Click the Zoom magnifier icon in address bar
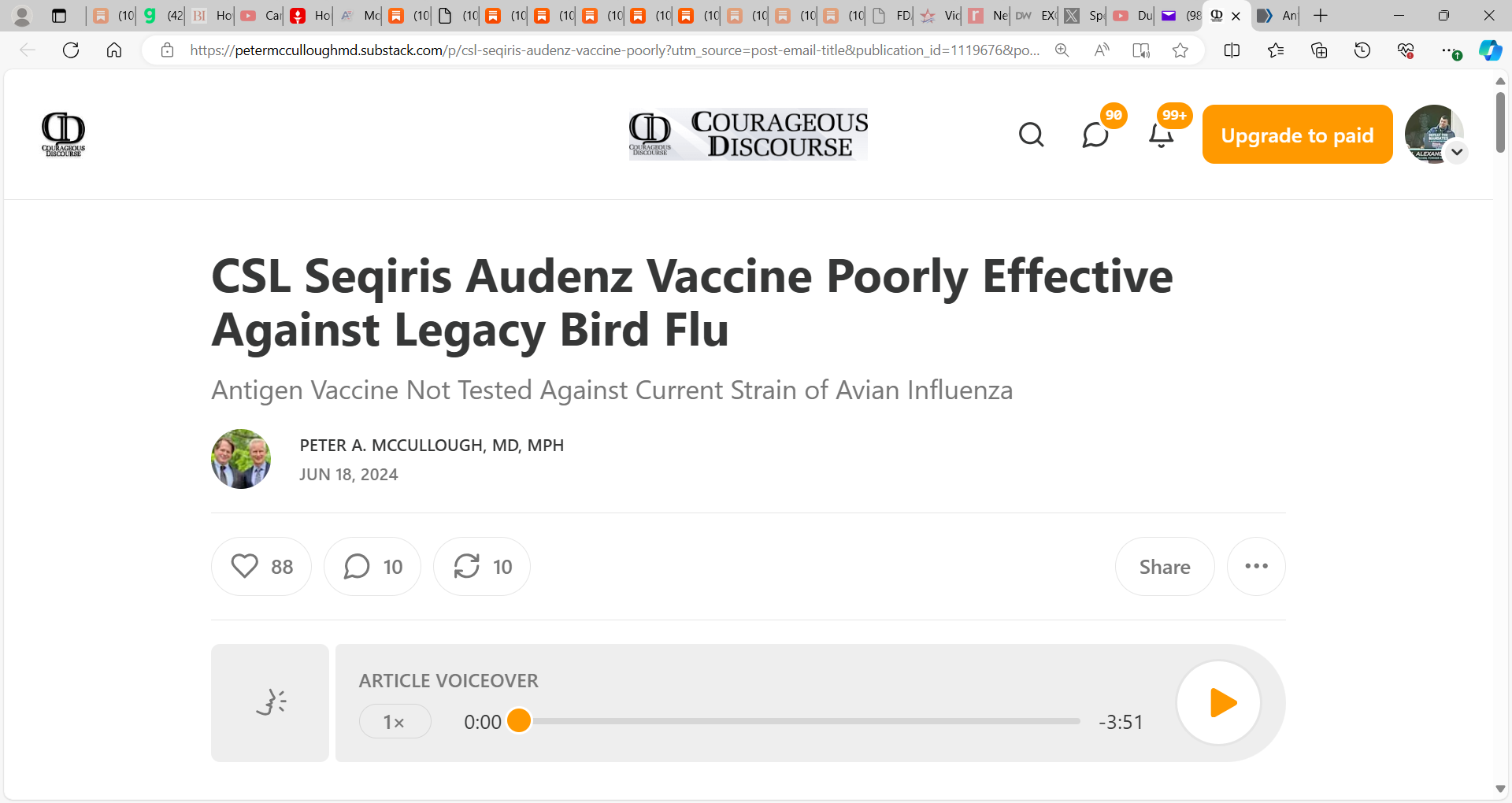Viewport: 1512px width, 803px height. point(1062,50)
